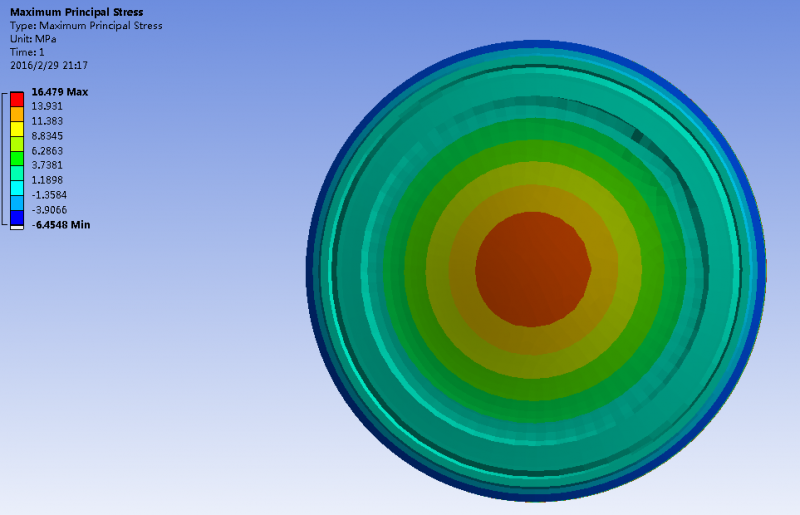
Task: Click the 'Time: 1' label
Action: 27,52
